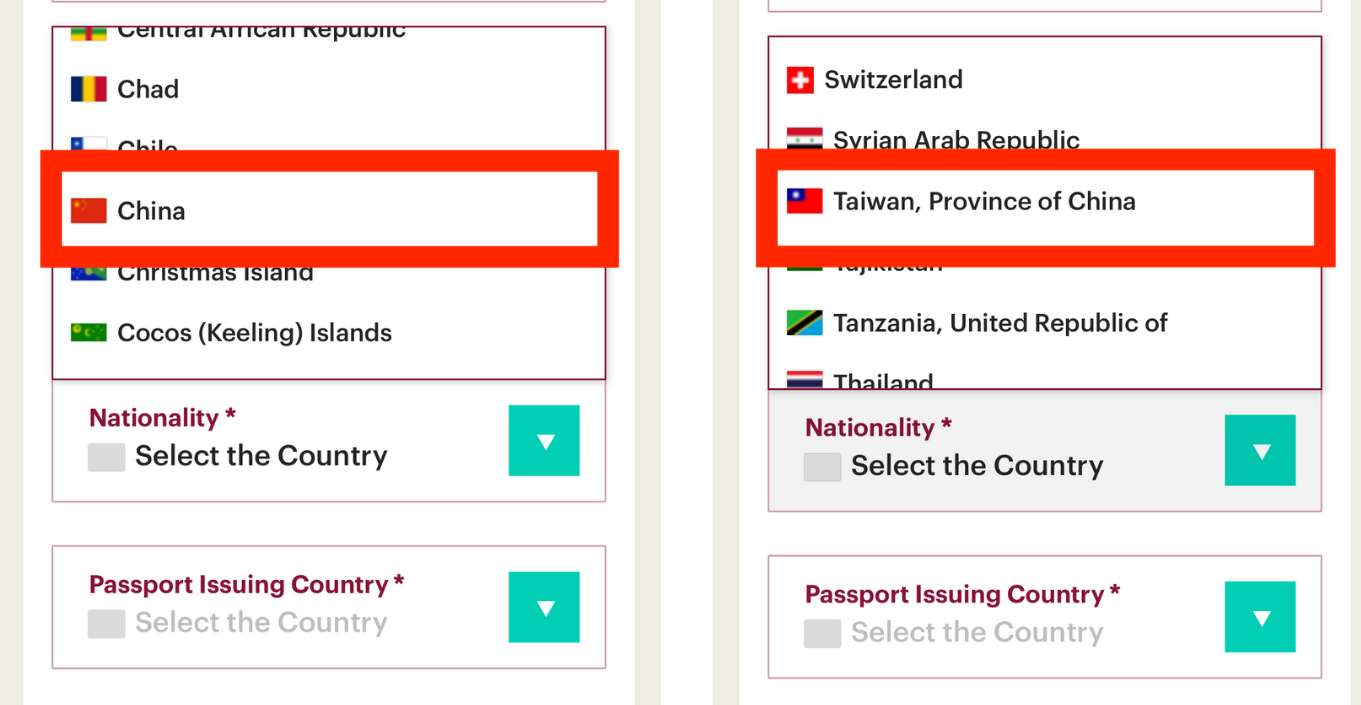1361x705 pixels.
Task: Expand right Passport Issuing Country dropdown
Action: tap(1260, 617)
